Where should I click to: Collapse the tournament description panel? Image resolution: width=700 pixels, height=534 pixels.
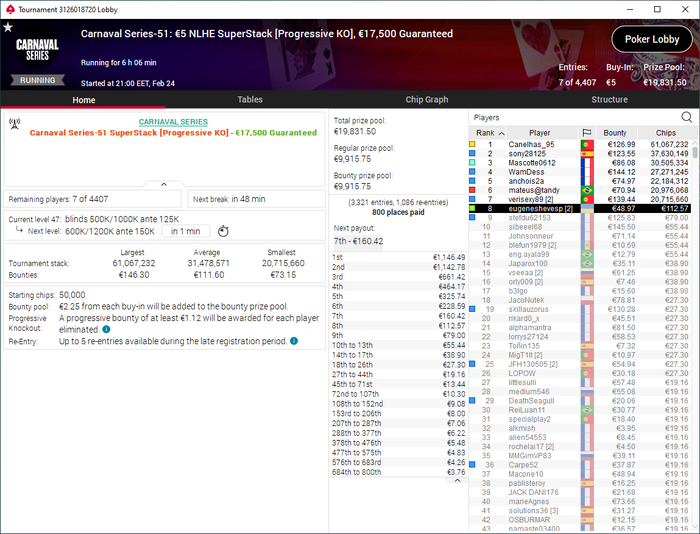tap(164, 184)
